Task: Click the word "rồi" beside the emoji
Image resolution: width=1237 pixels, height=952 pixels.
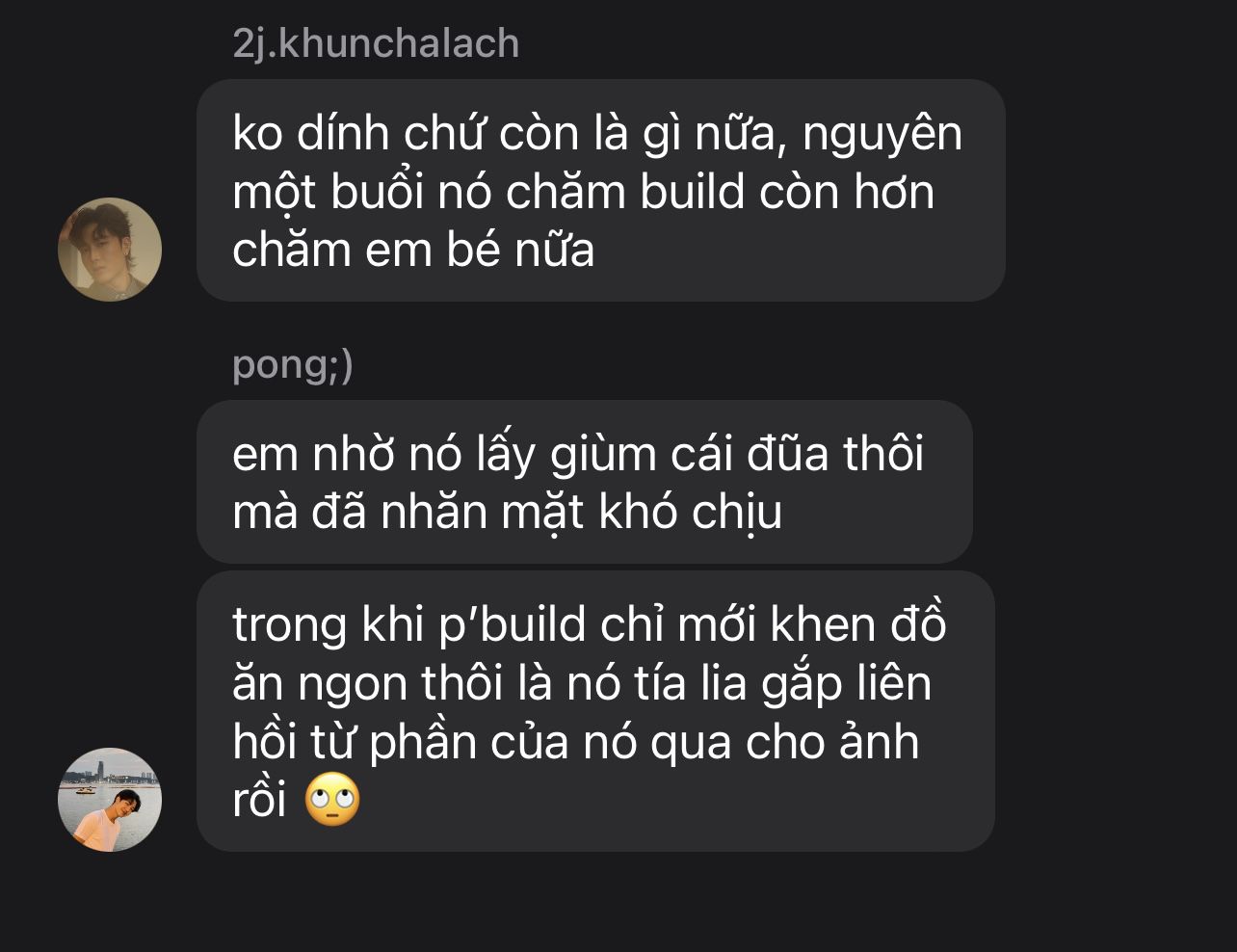Action: coord(260,801)
